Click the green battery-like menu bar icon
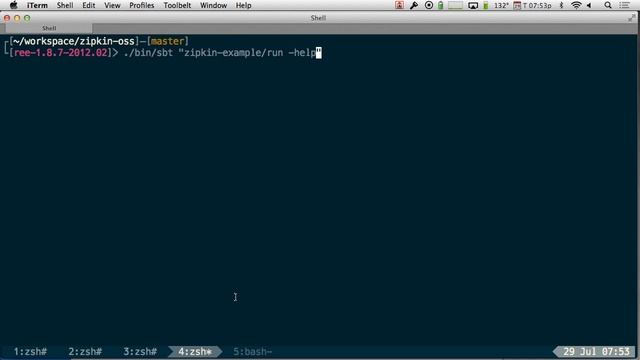Image resolution: width=640 pixels, height=360 pixels. pos(441,5)
